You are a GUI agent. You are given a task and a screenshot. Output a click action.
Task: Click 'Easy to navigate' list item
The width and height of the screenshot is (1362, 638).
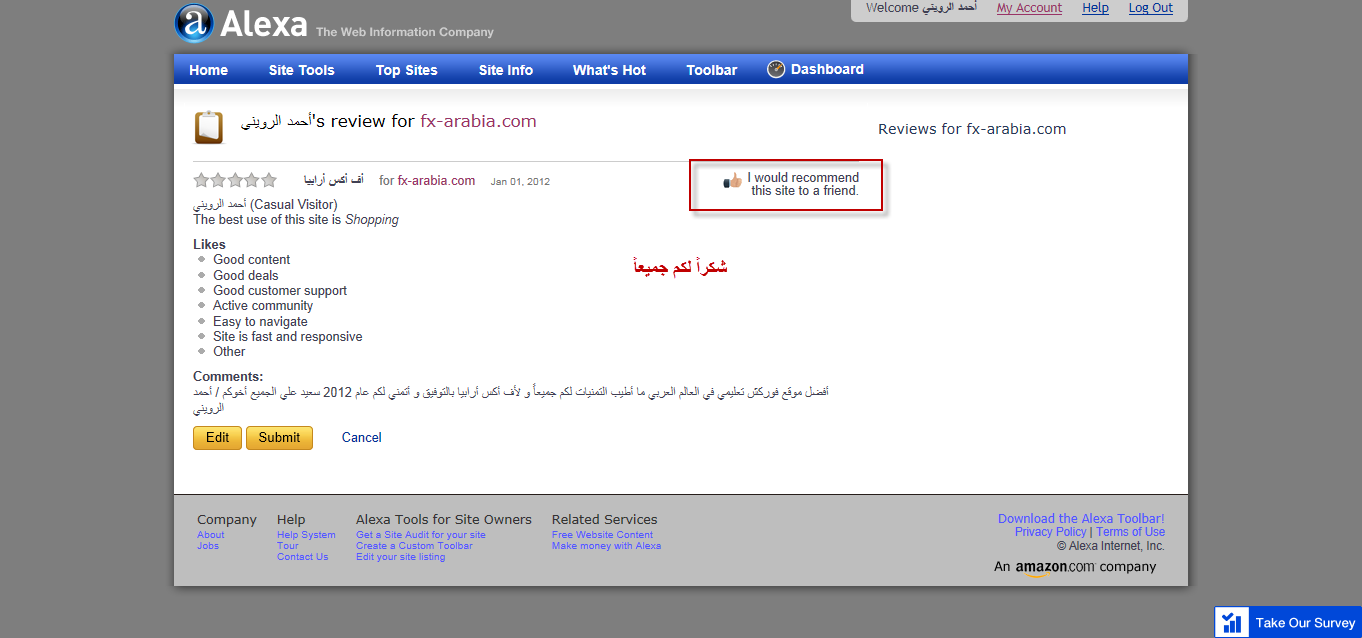pyautogui.click(x=260, y=322)
